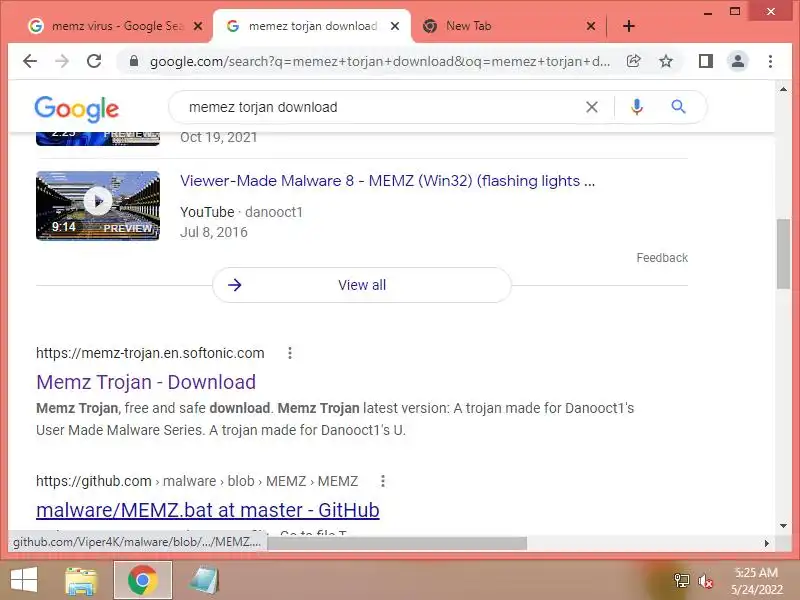Edit the memez torjan download query
Screen dimensions: 800x600
(x=263, y=107)
